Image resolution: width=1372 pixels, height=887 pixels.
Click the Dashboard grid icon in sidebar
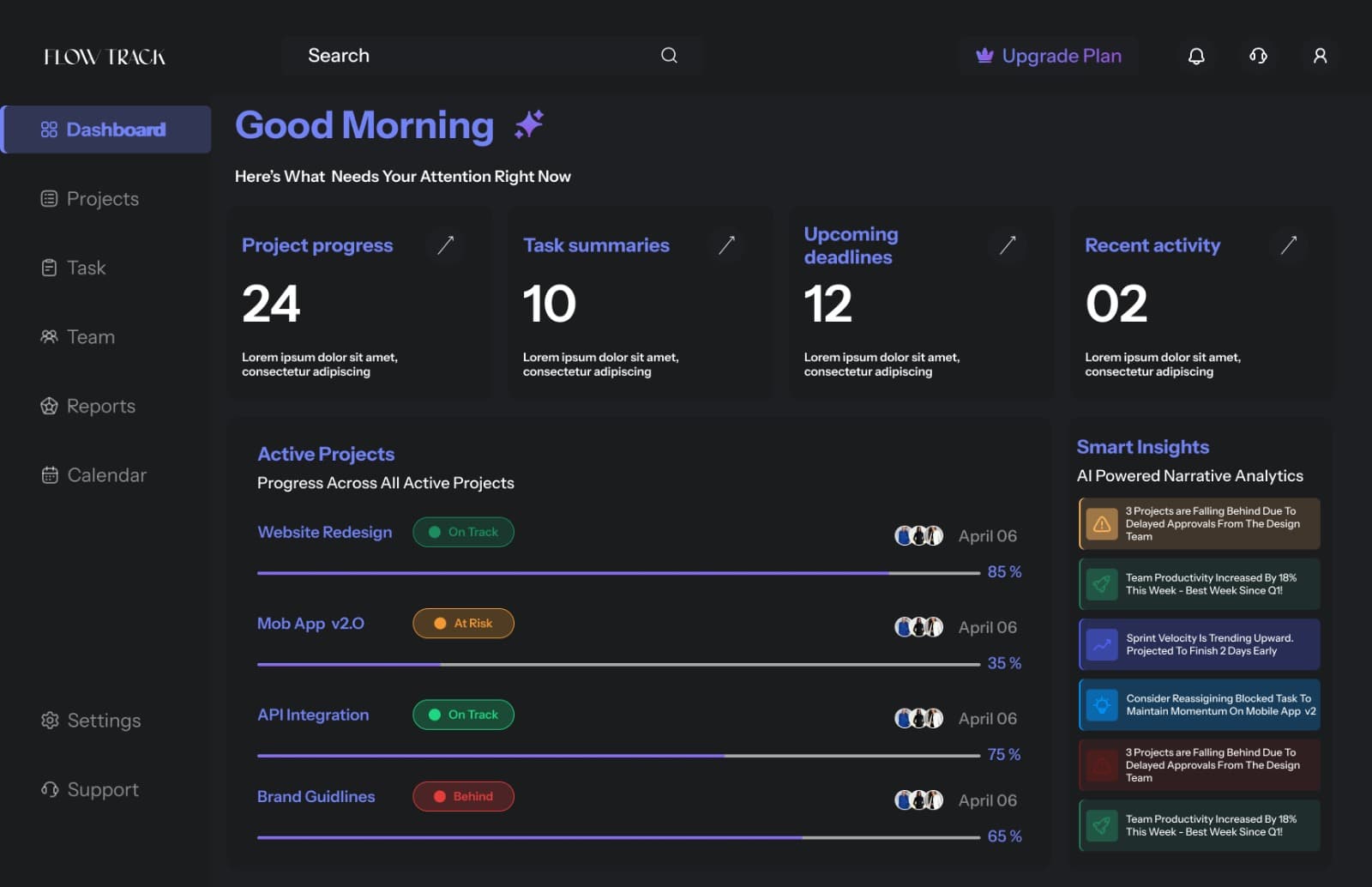49,130
